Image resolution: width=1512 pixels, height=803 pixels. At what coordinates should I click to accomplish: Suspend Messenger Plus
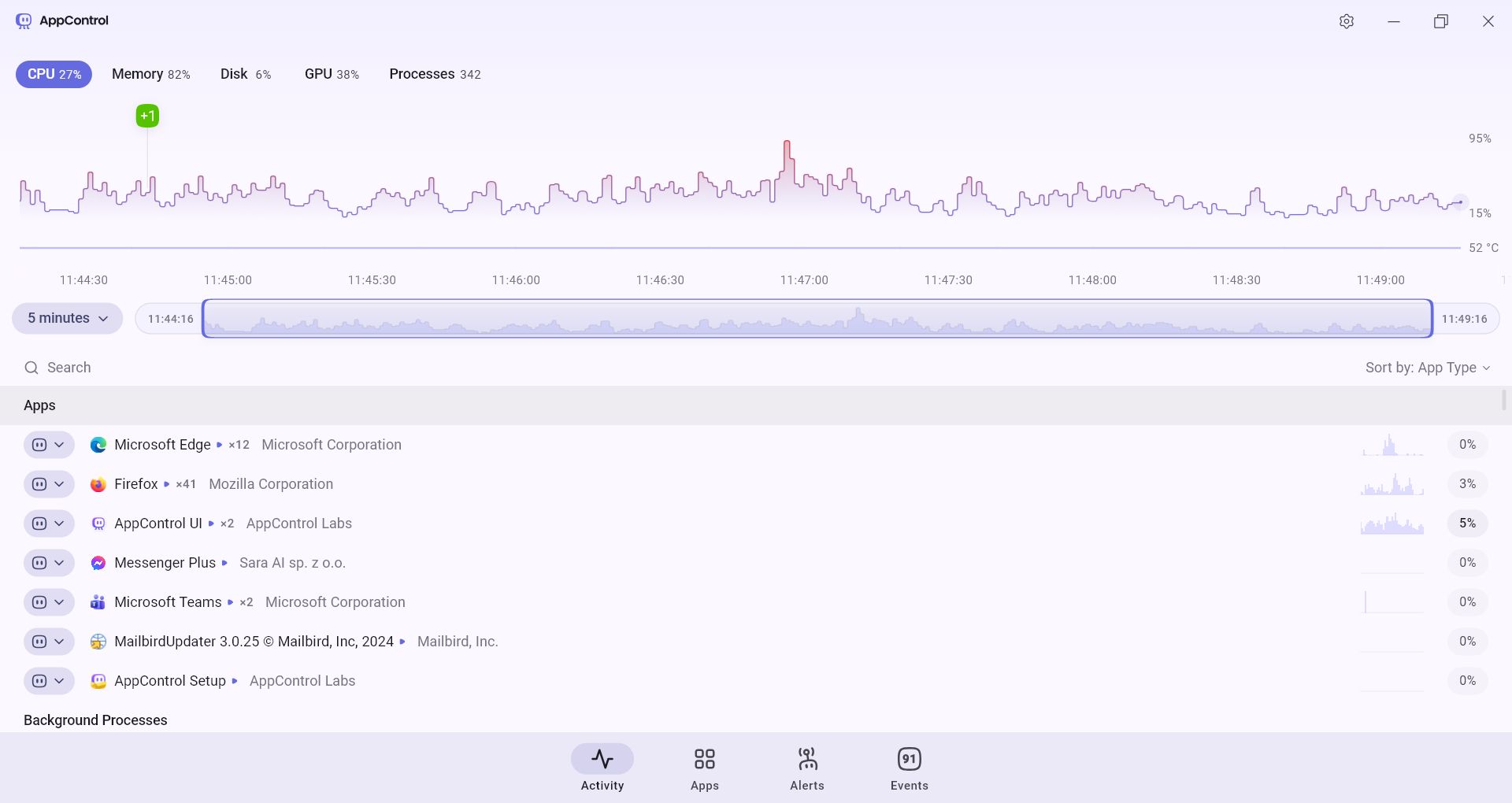tap(39, 562)
